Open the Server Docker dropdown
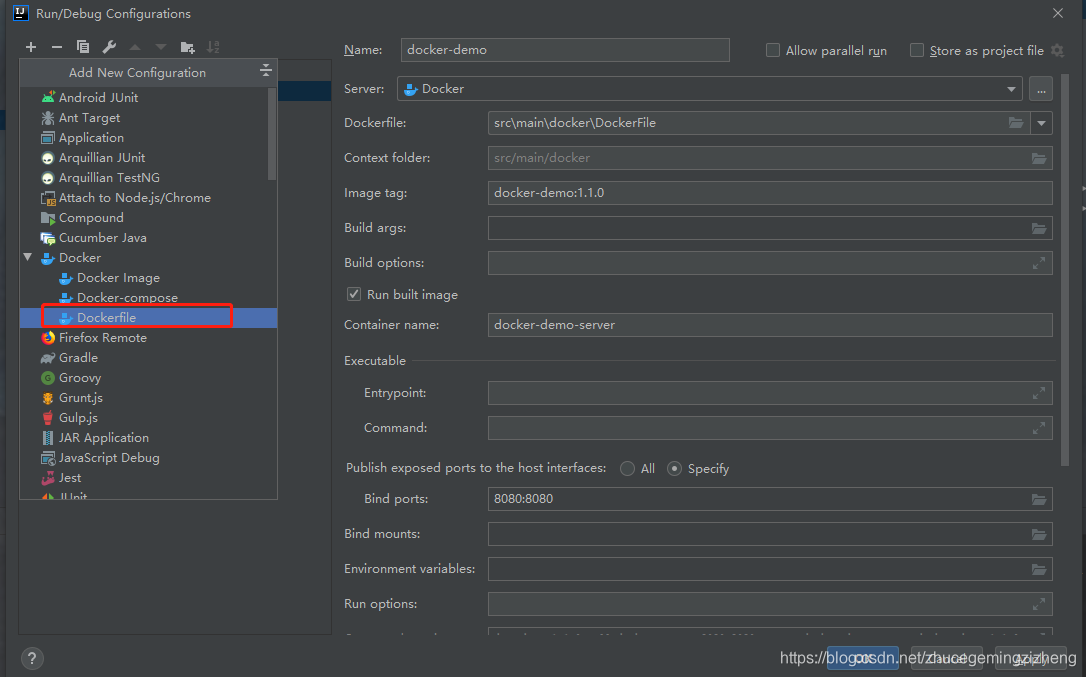The image size is (1086, 677). pos(711,89)
